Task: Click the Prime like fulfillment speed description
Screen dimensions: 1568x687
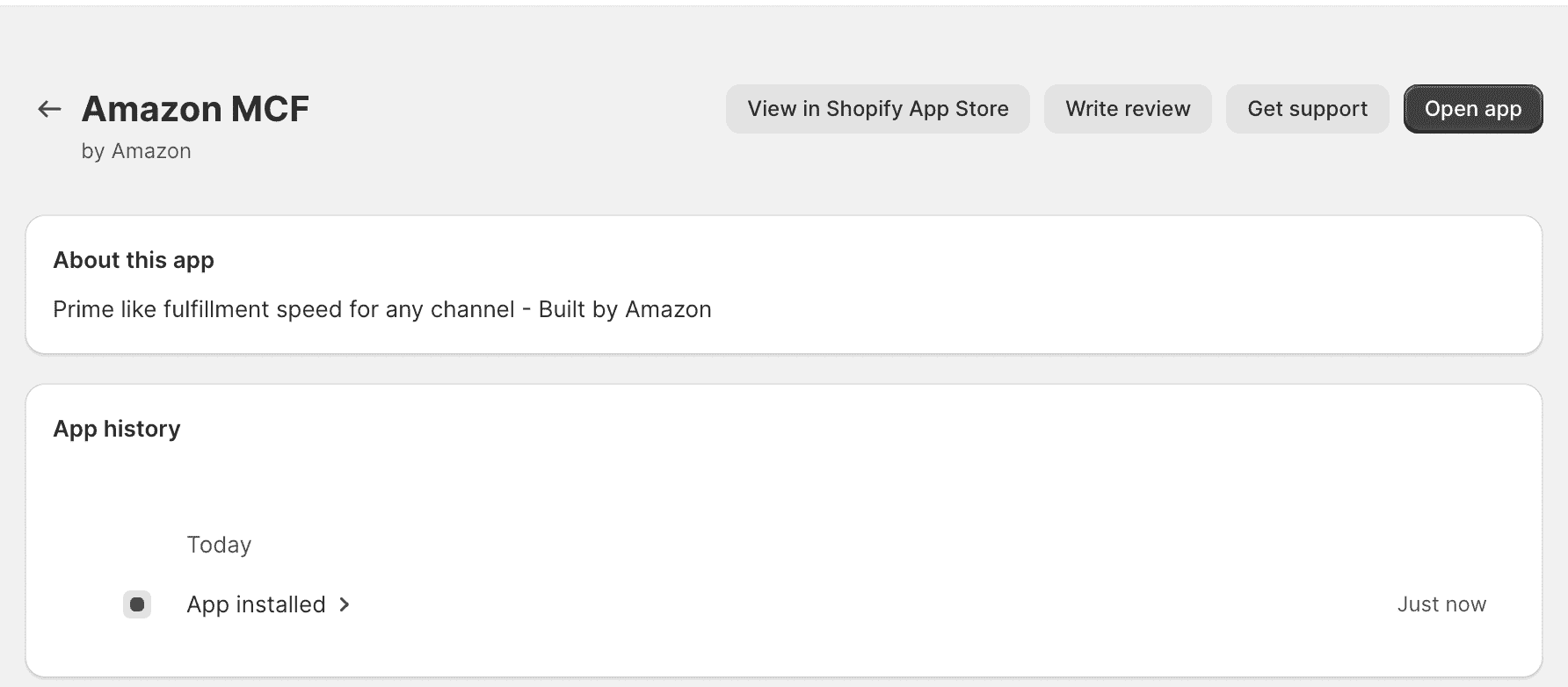Action: tap(381, 309)
